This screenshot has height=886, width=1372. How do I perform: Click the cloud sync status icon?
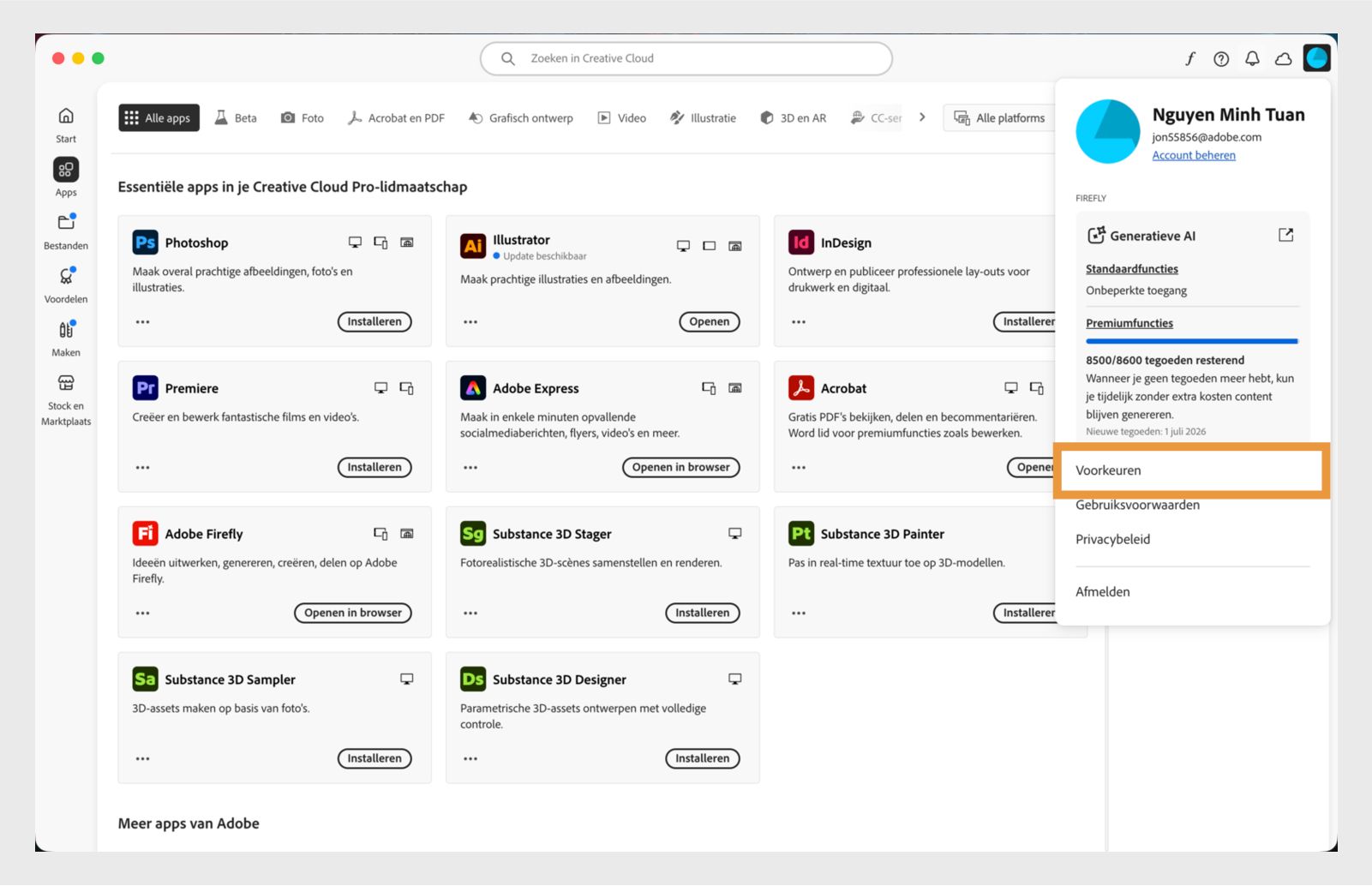[1284, 58]
